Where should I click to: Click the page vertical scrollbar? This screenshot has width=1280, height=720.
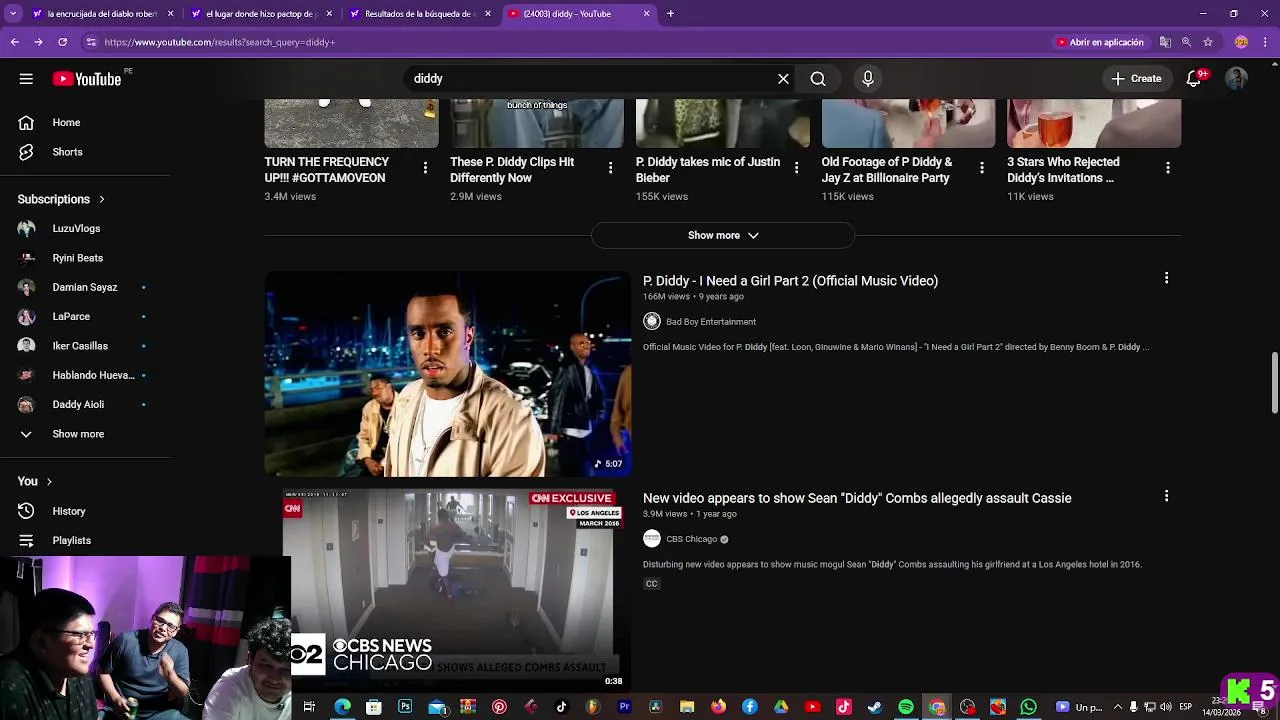(x=1275, y=382)
